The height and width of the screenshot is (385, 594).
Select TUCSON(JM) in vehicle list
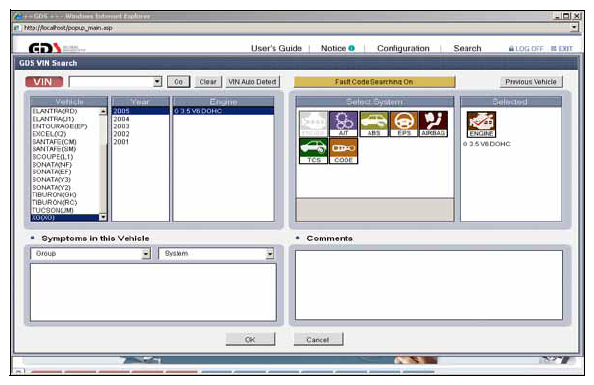pos(53,210)
